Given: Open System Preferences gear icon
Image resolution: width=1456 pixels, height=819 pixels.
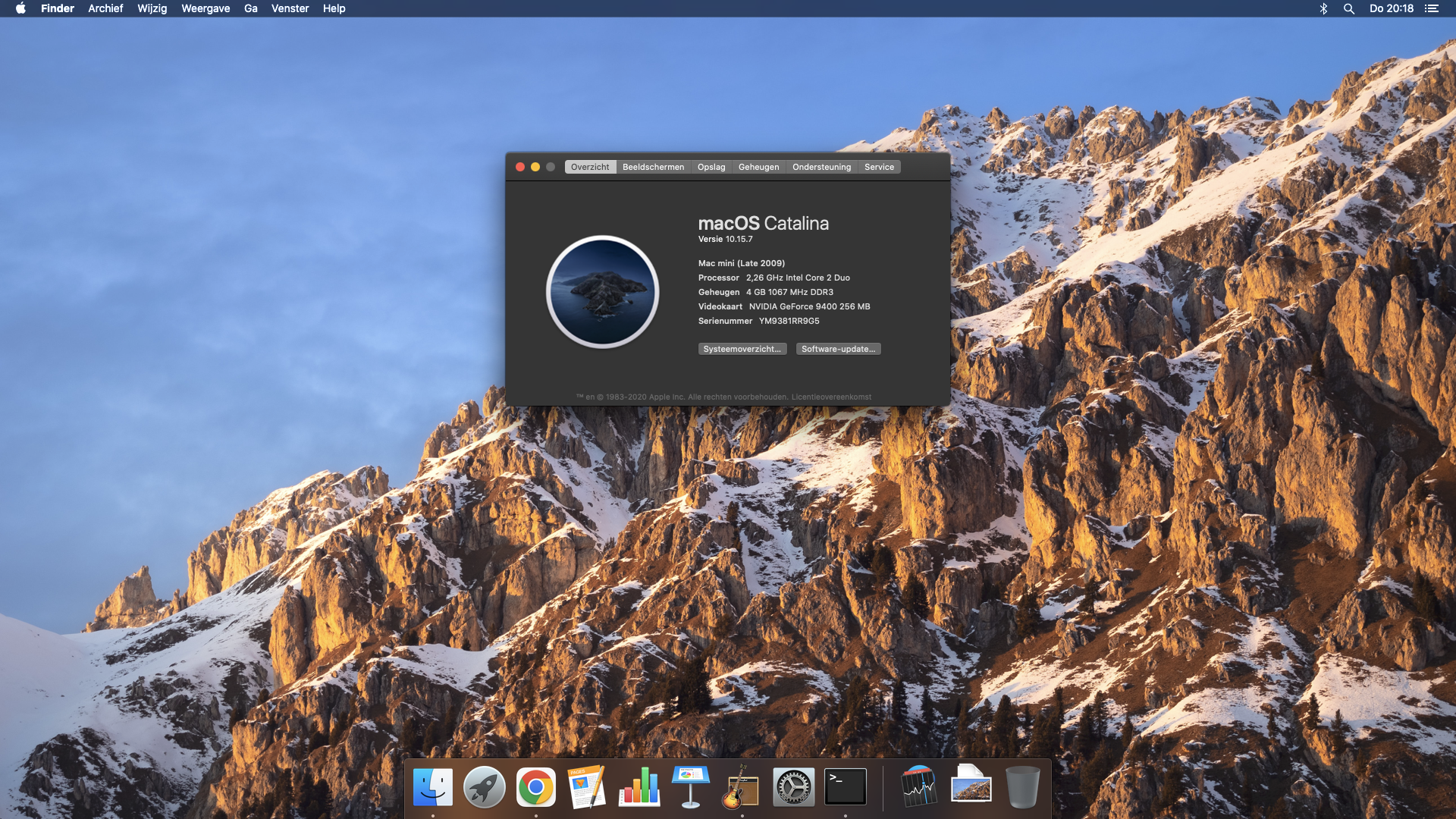Looking at the screenshot, I should [793, 787].
